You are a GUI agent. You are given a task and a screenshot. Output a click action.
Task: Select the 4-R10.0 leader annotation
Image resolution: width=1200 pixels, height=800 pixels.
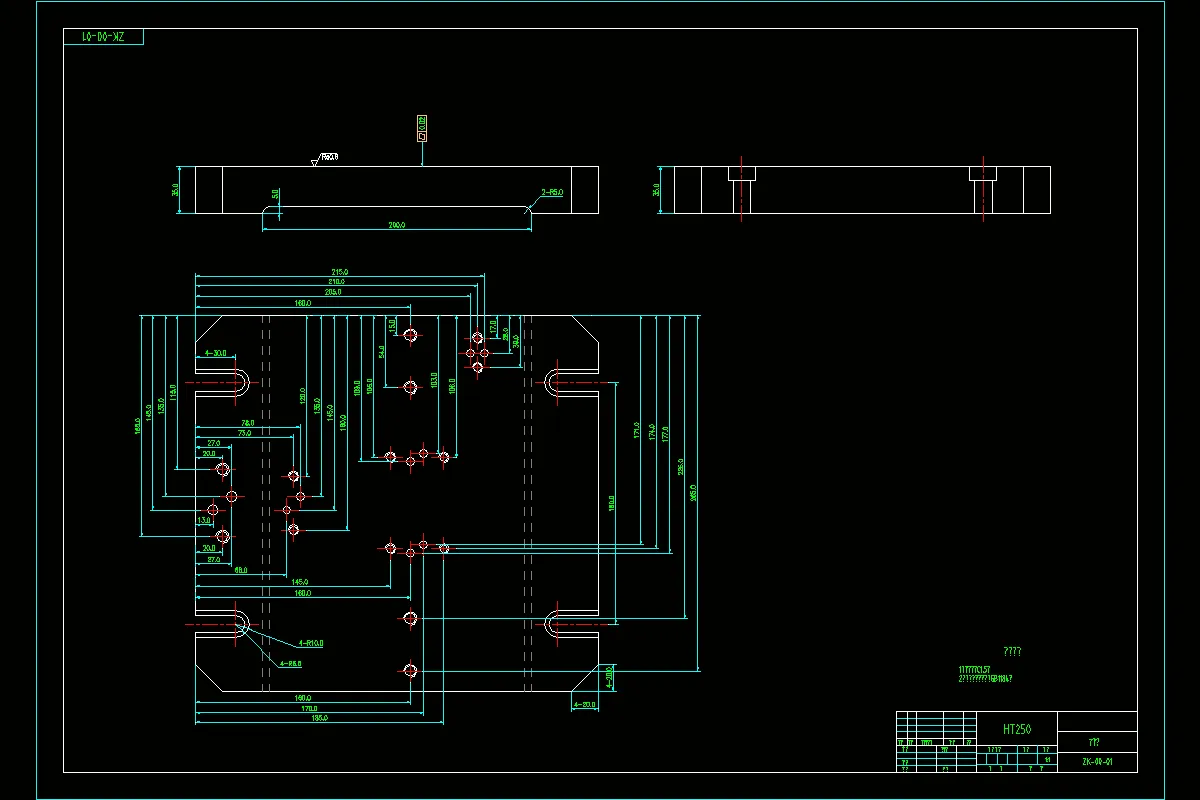pos(311,643)
